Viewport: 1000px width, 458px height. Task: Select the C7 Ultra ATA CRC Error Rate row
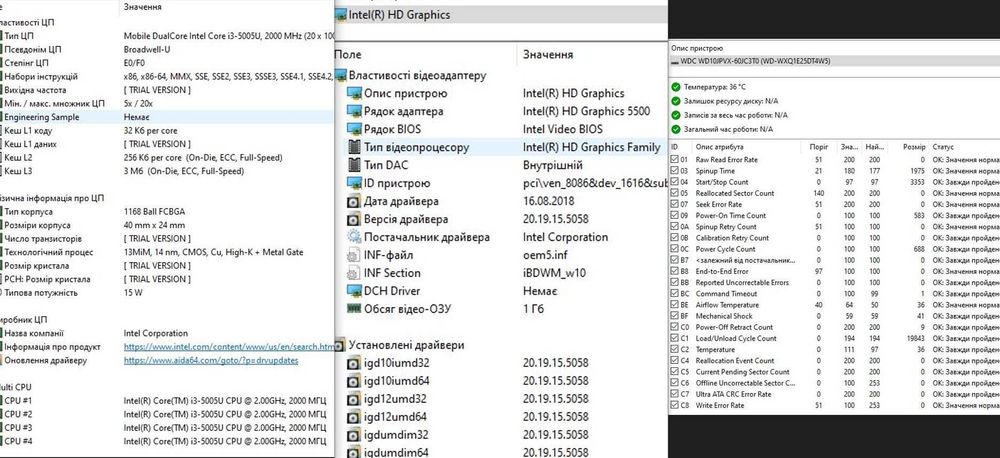(834, 394)
